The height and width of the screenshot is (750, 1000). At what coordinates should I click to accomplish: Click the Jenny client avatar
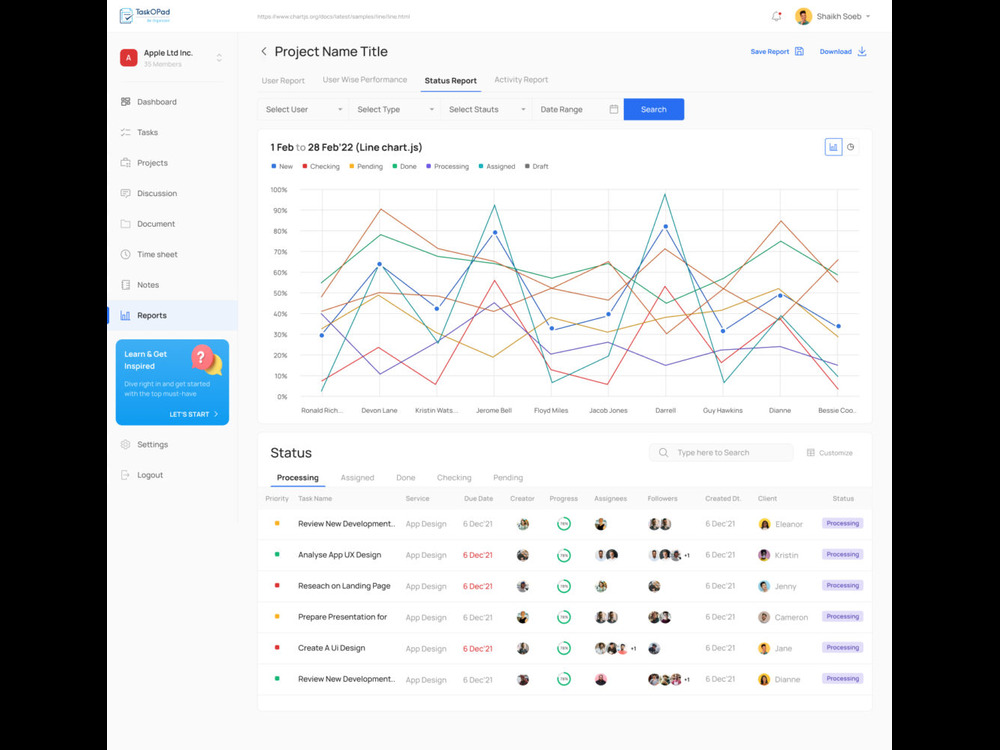[764, 586]
